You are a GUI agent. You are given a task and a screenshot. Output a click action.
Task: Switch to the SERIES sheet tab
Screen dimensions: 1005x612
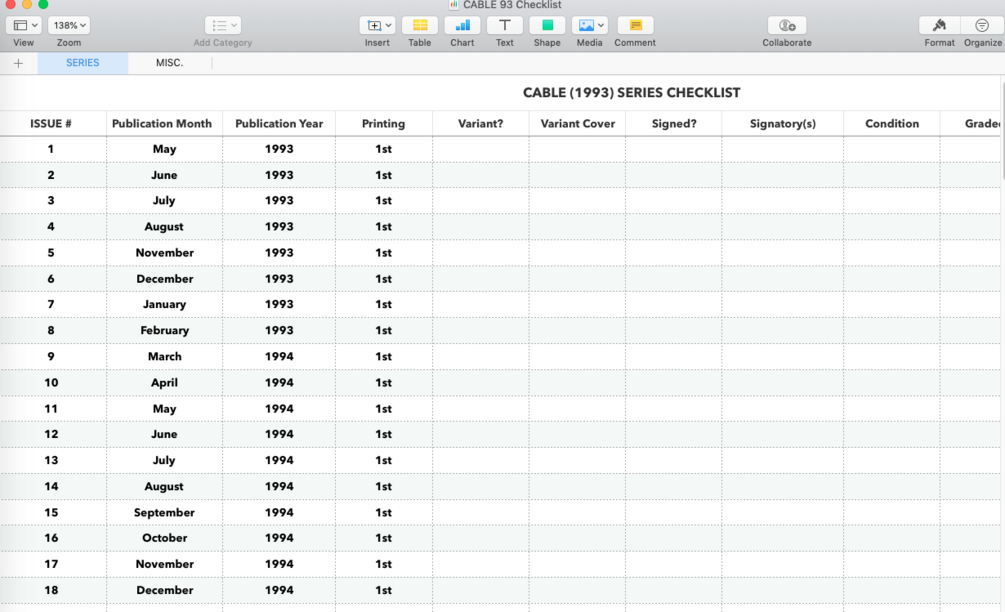tap(83, 63)
